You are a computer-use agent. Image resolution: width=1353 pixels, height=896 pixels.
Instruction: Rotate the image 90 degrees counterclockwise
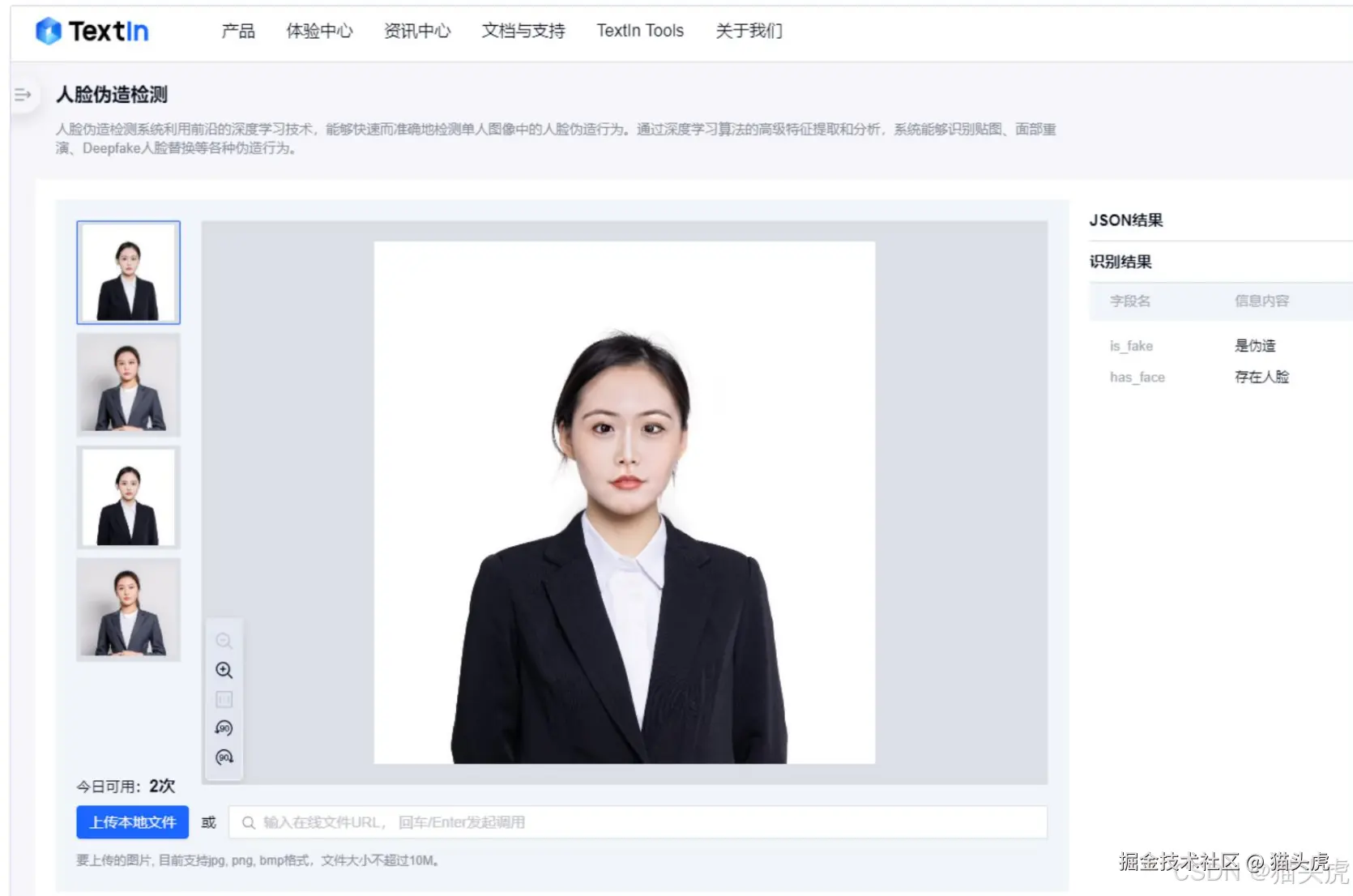[x=224, y=727]
